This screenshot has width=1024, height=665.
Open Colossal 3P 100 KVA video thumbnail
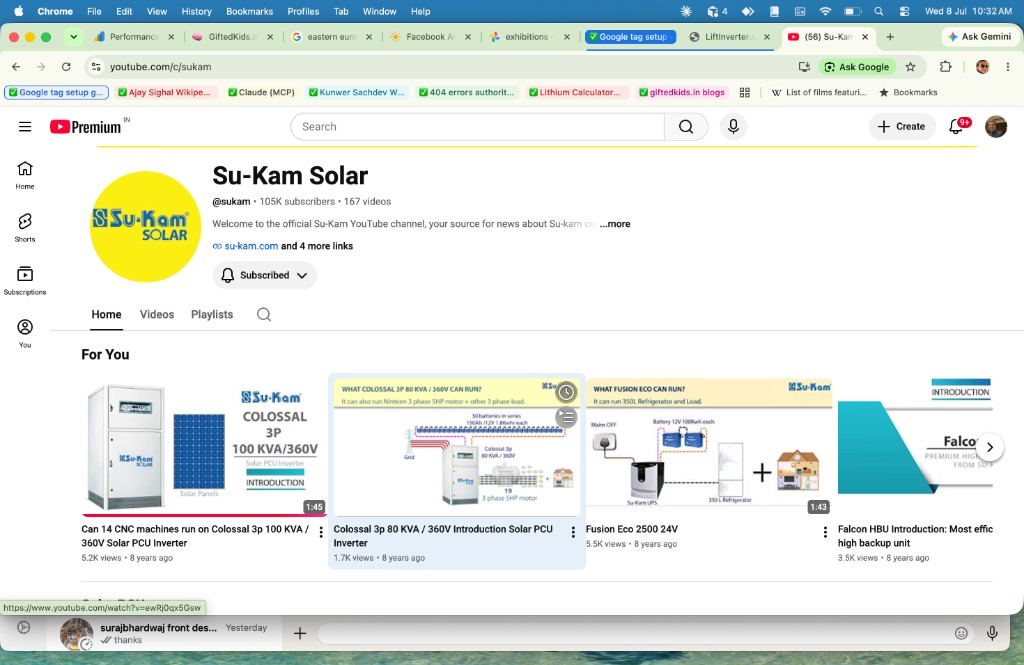click(x=204, y=447)
